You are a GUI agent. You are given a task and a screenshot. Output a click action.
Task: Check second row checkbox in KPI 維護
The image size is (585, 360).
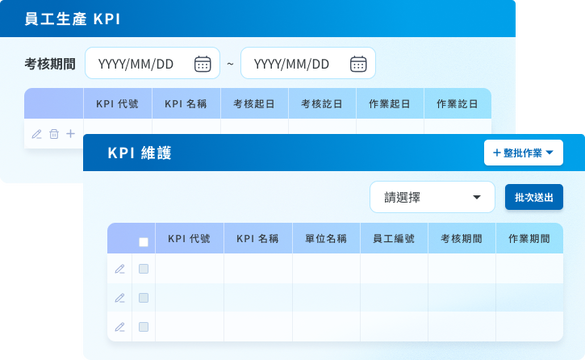[x=144, y=298]
